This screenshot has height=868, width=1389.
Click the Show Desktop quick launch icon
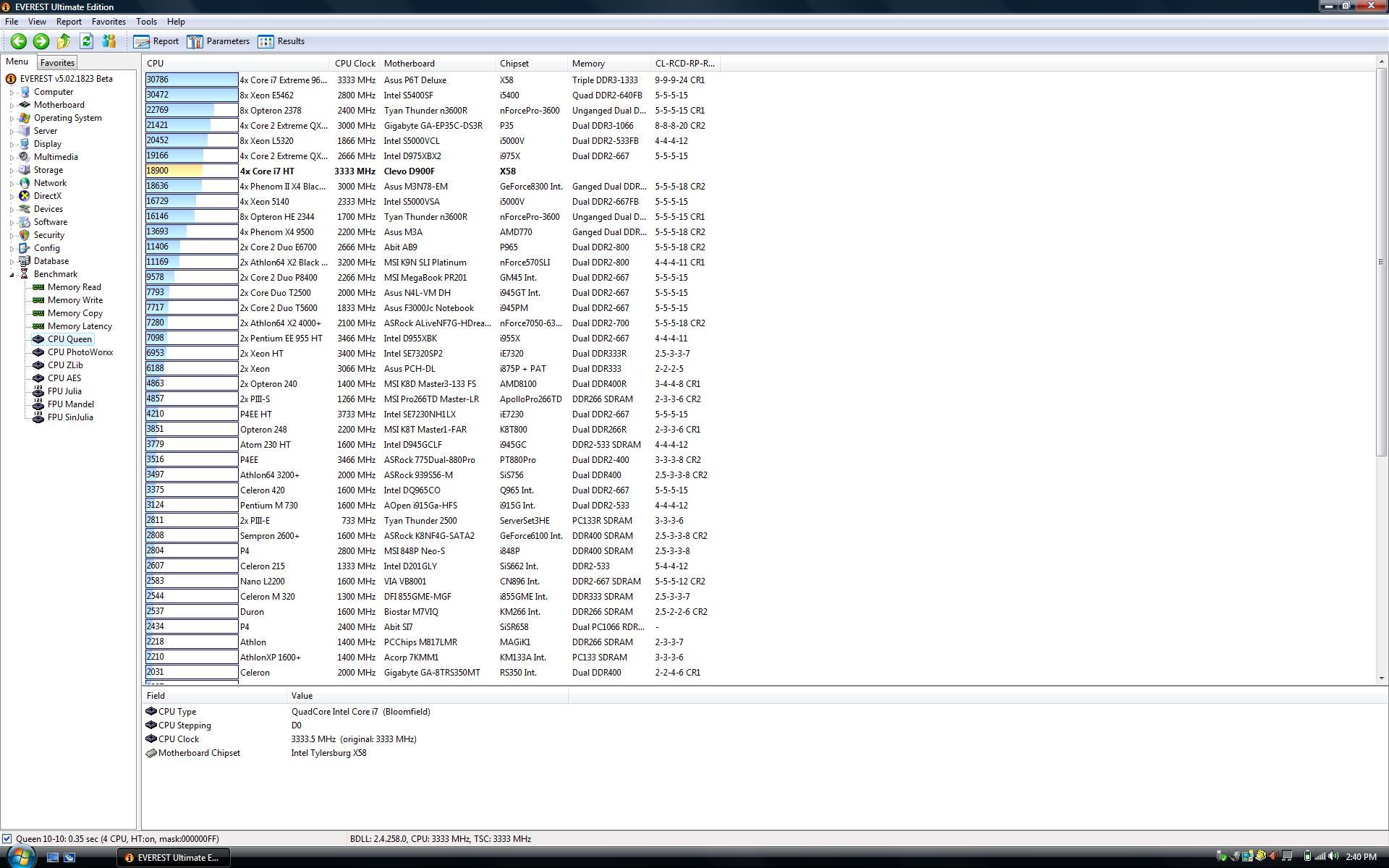click(53, 858)
